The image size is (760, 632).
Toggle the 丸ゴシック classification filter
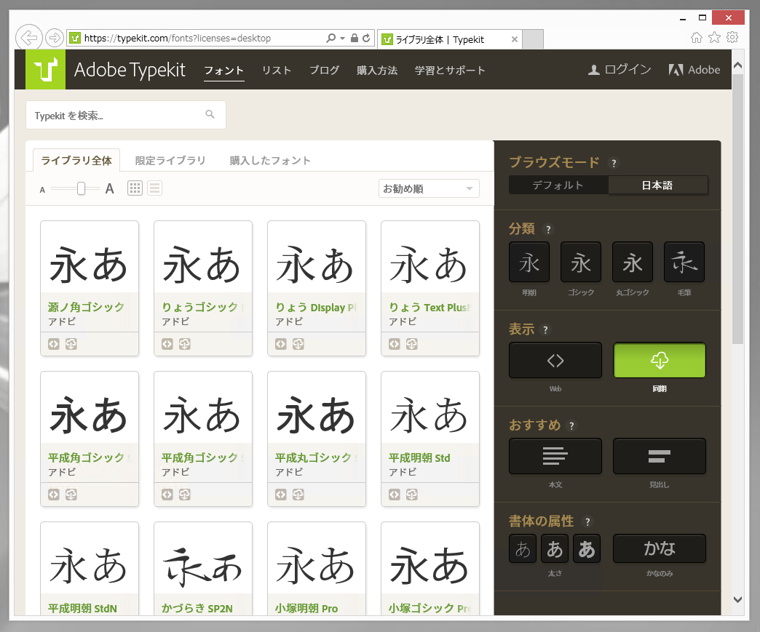[x=633, y=262]
